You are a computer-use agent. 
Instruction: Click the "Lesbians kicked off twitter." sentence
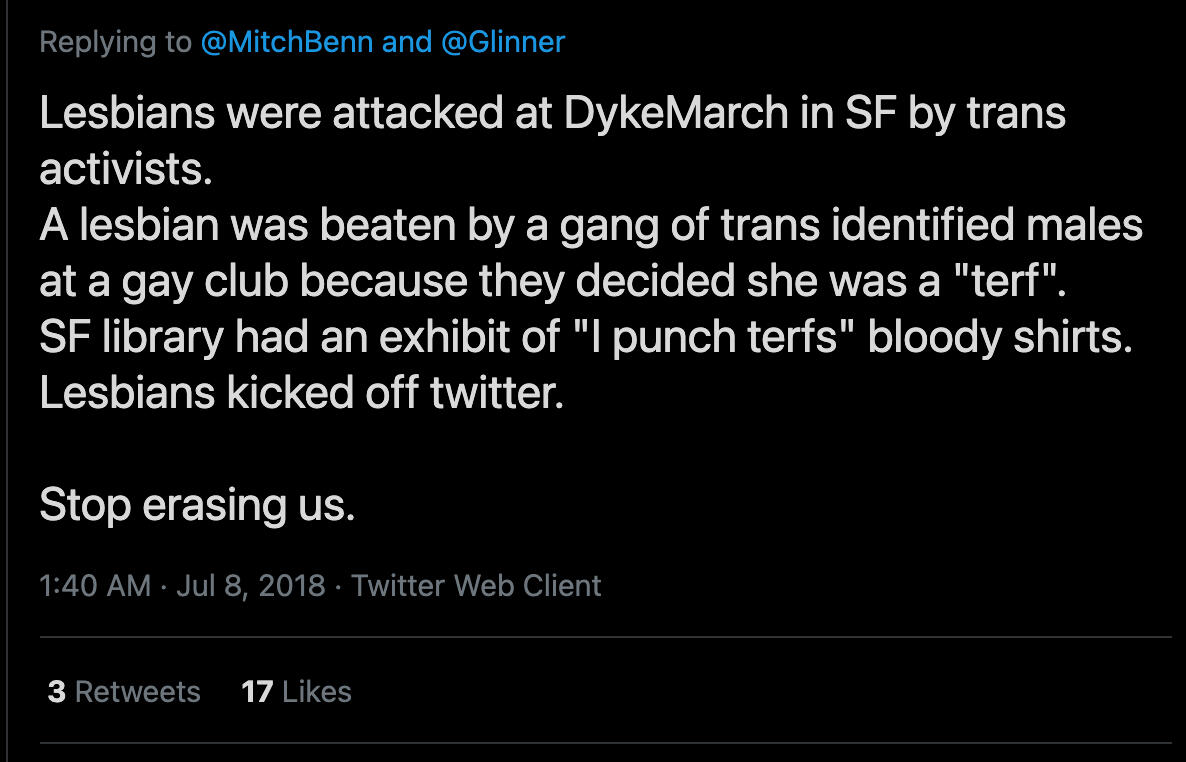click(302, 393)
